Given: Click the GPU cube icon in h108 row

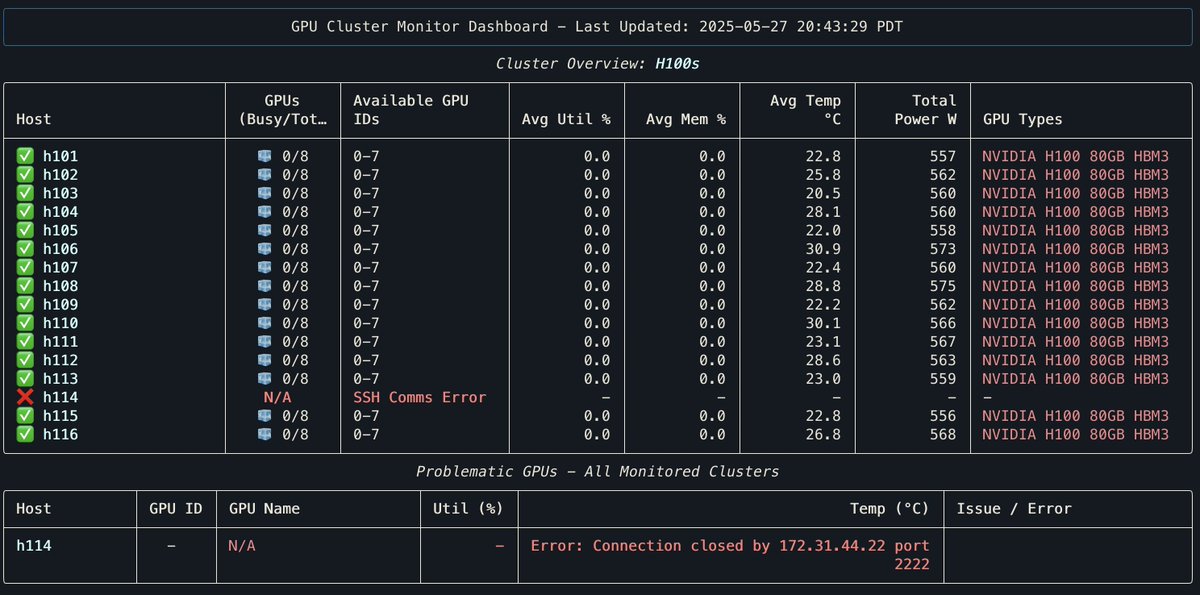Looking at the screenshot, I should point(265,286).
